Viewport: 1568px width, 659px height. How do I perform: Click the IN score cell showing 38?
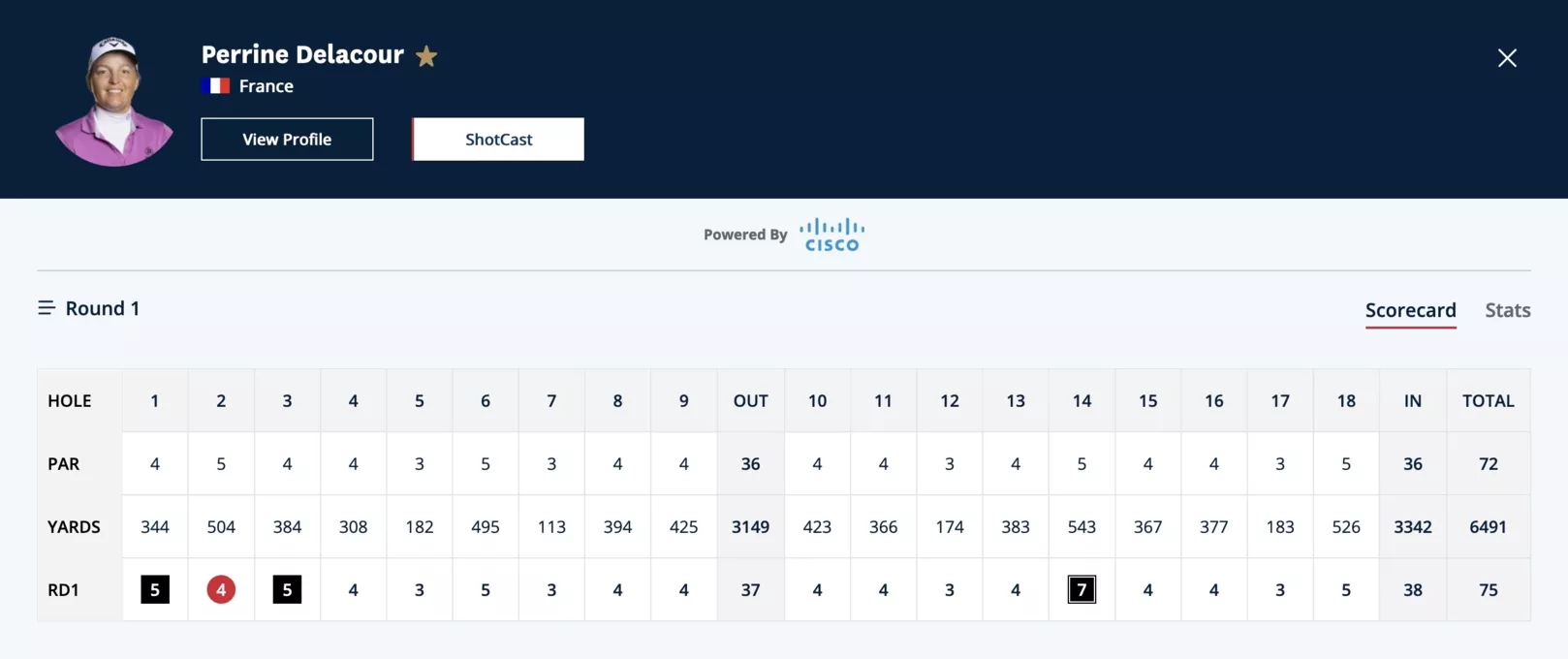click(x=1413, y=589)
